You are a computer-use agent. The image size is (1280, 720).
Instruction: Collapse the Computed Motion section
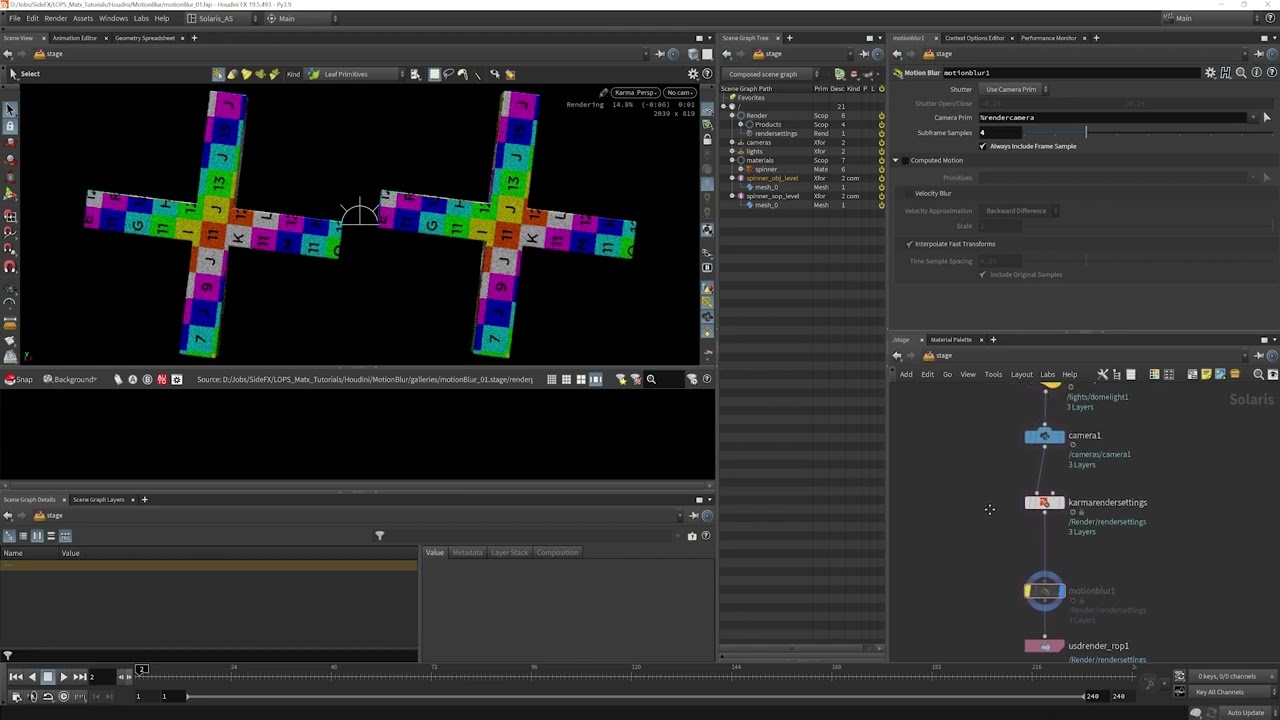pos(895,160)
